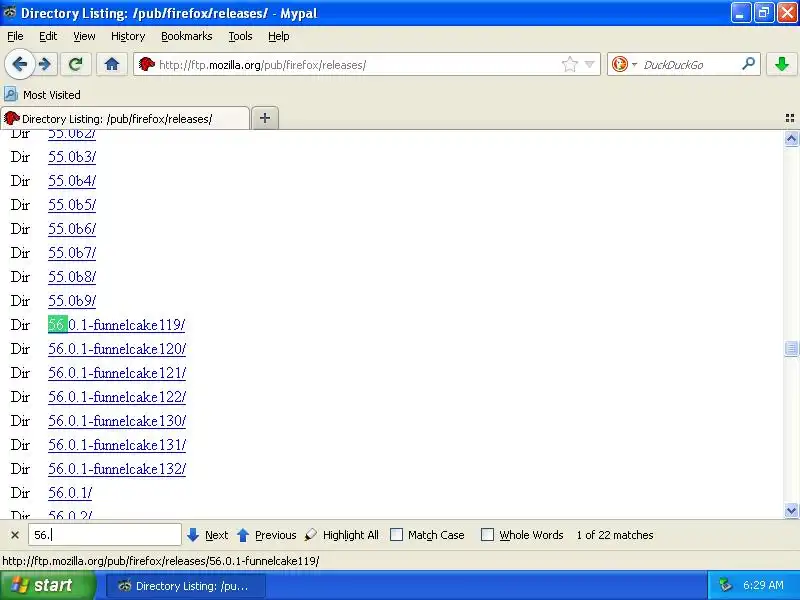
Task: Enable the Match Case checkbox
Action: [396, 535]
